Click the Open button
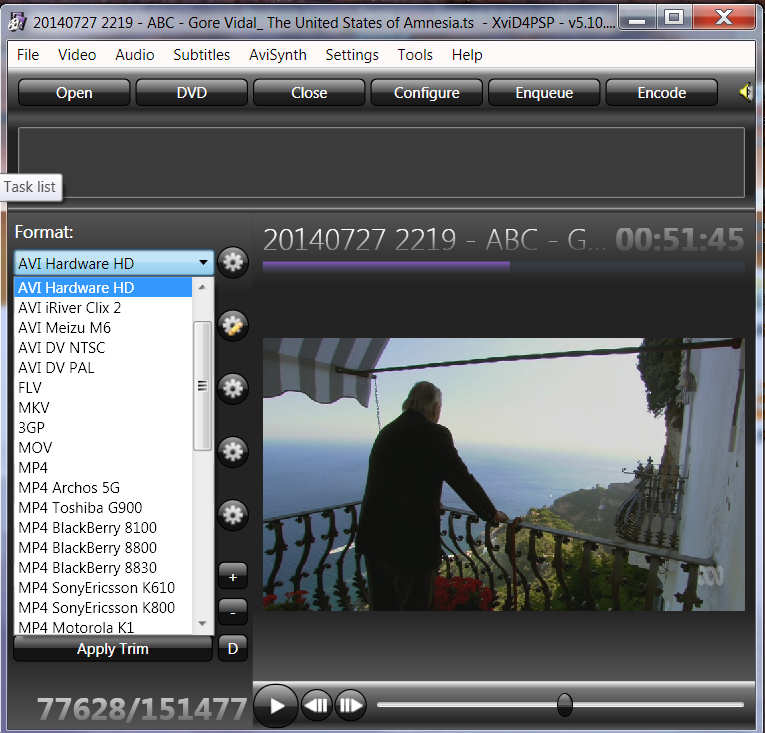This screenshot has height=733, width=765. click(74, 92)
